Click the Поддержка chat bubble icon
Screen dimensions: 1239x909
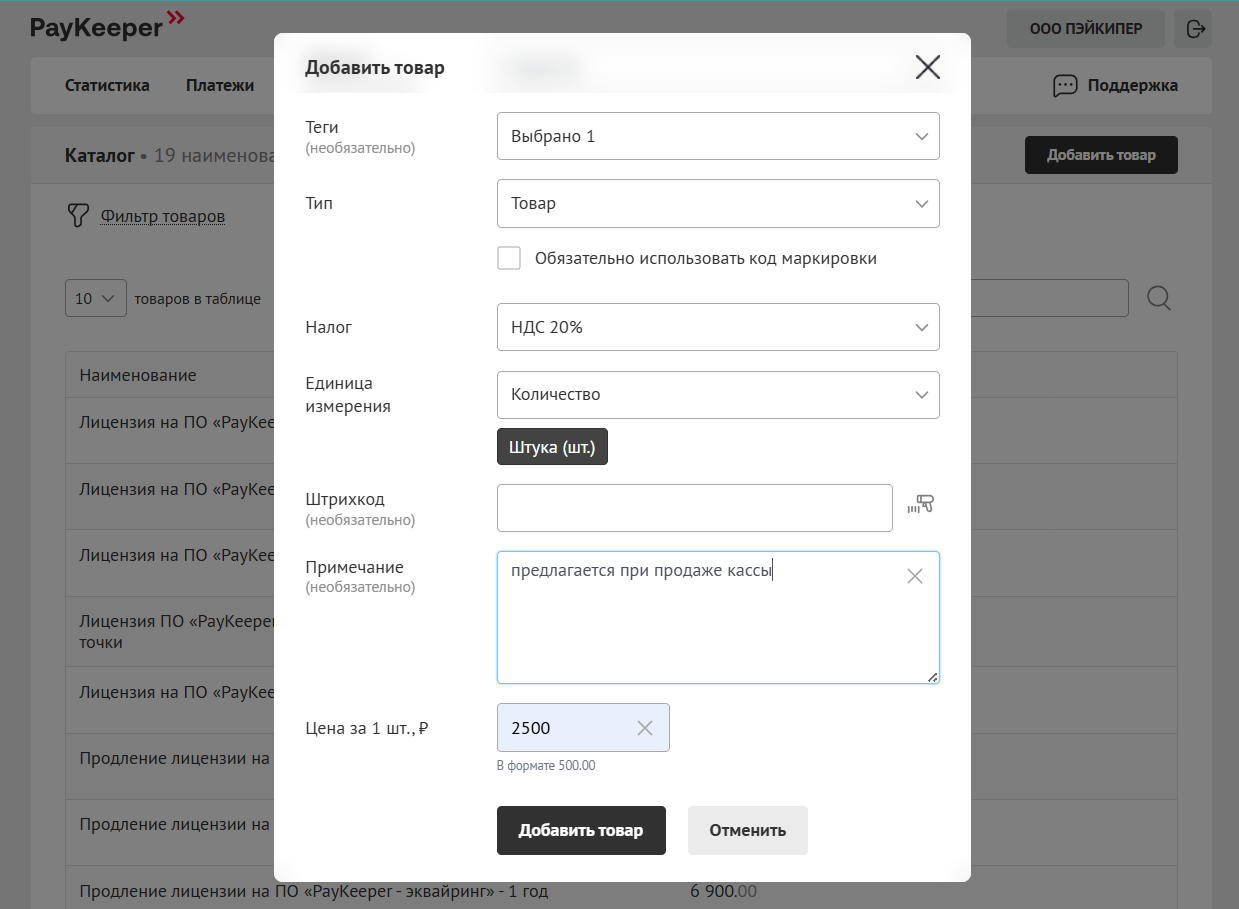point(1065,86)
